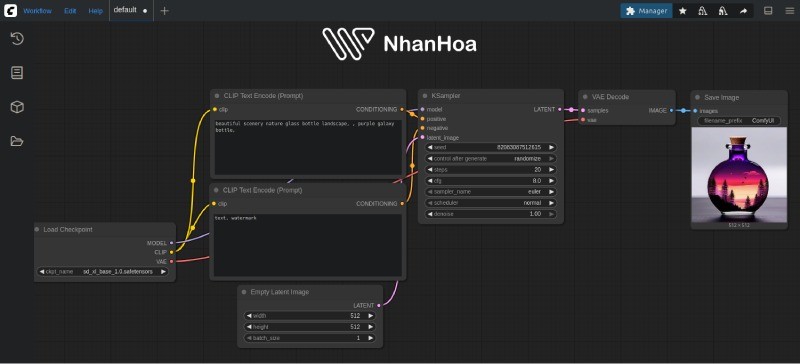Viewport: 800px width, 364px height.
Task: Collapse the positive CLIP Text Encode dot
Action: pos(217,96)
